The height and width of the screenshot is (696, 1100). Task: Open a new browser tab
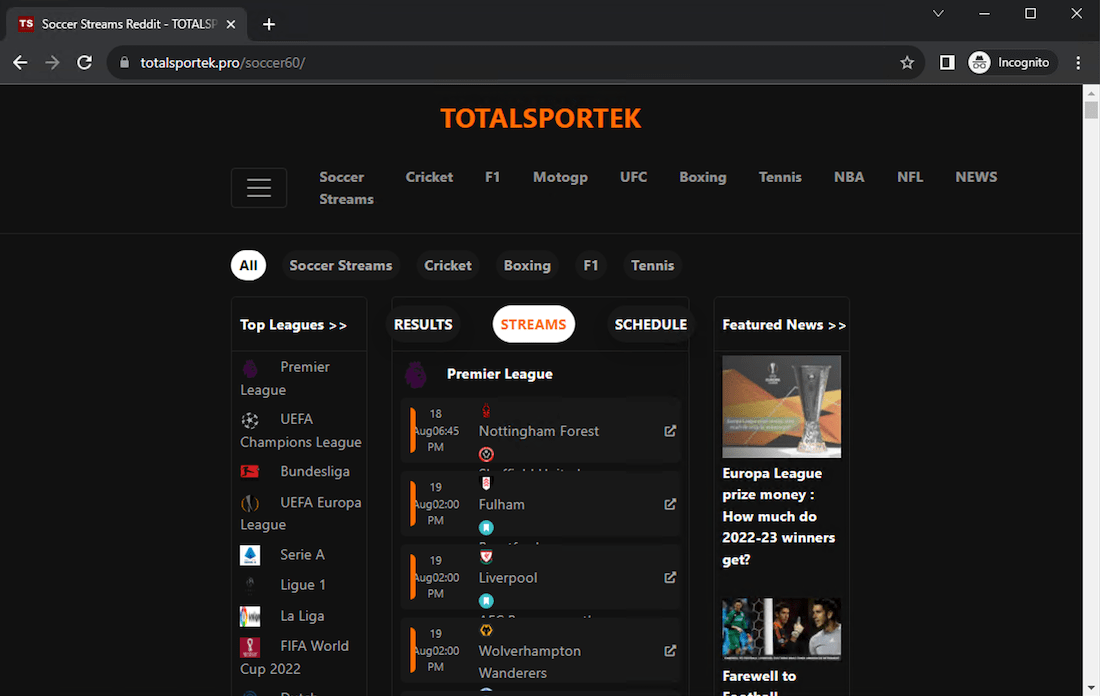pos(269,25)
